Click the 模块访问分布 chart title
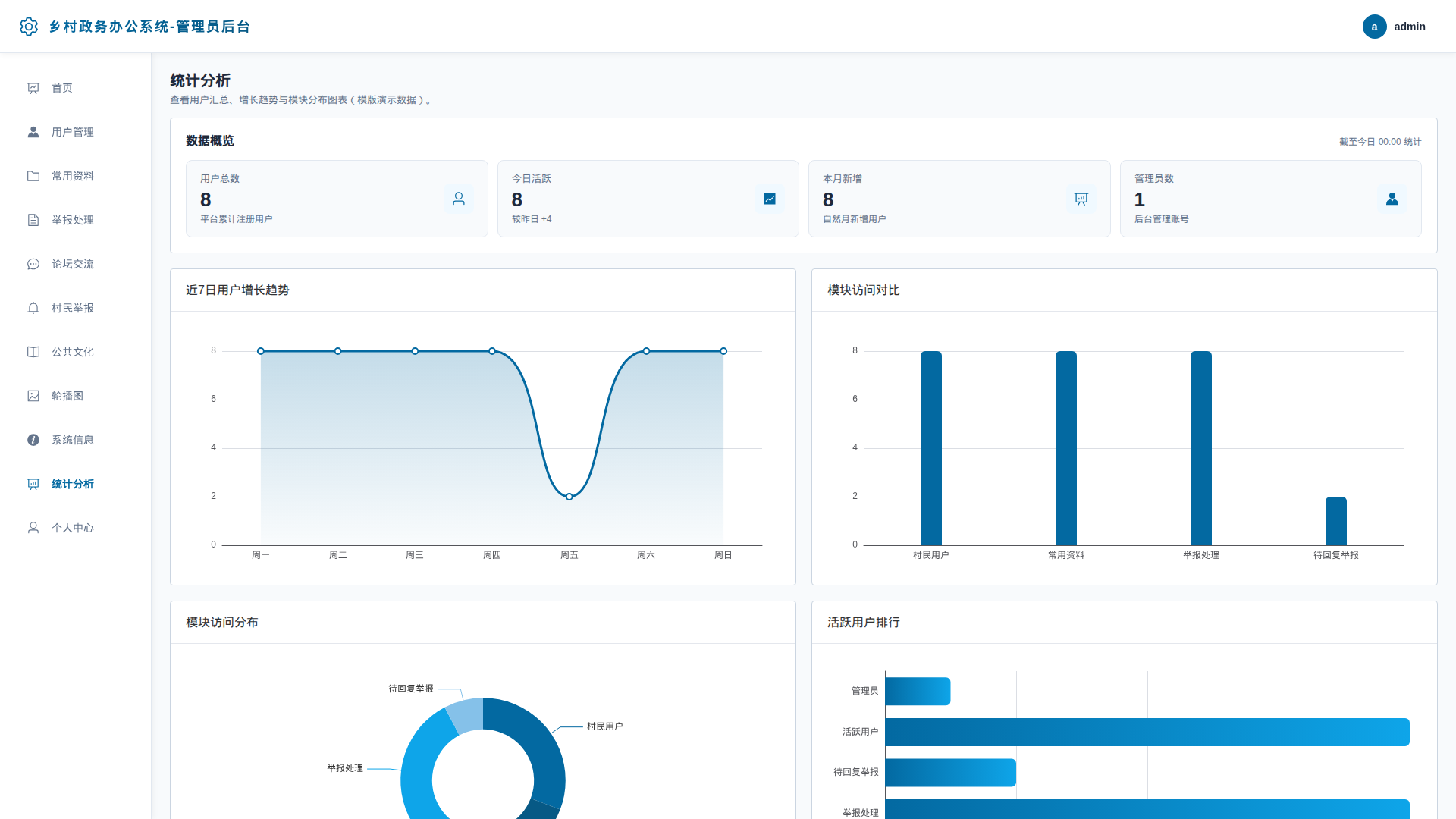 (222, 623)
